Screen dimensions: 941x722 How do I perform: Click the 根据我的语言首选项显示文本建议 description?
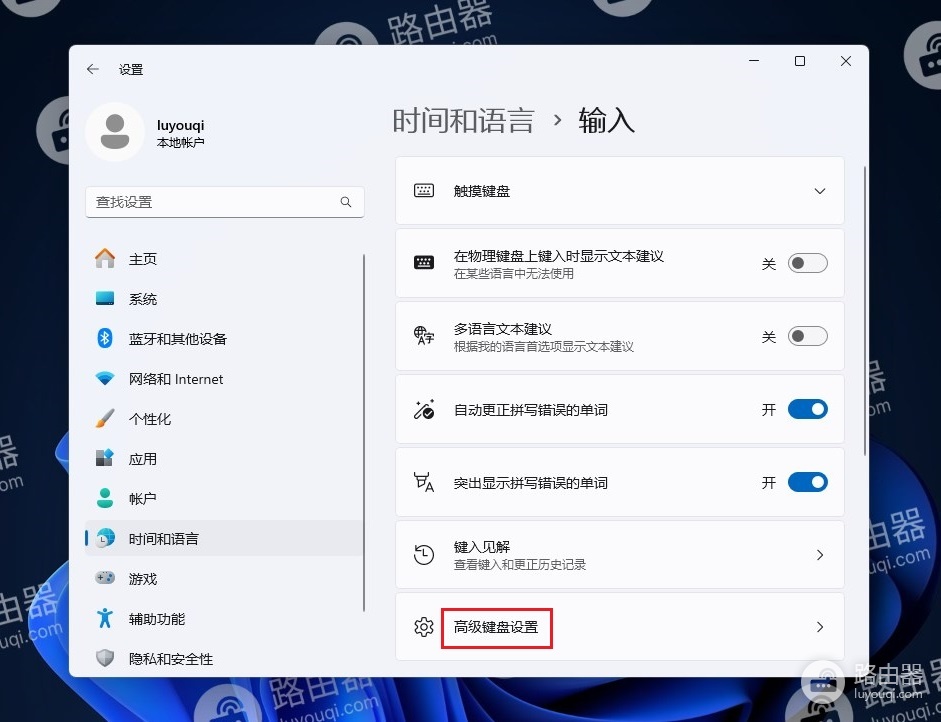(x=544, y=346)
